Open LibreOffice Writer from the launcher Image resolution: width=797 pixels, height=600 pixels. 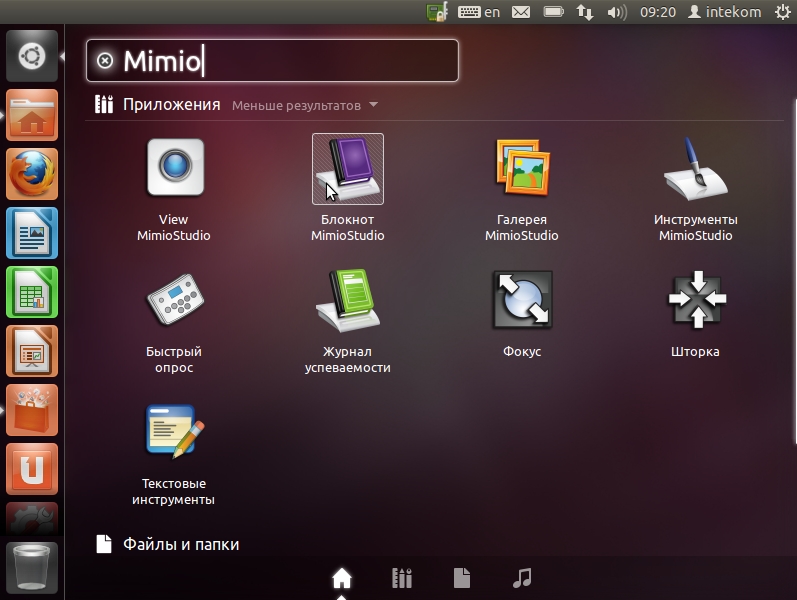click(x=32, y=233)
